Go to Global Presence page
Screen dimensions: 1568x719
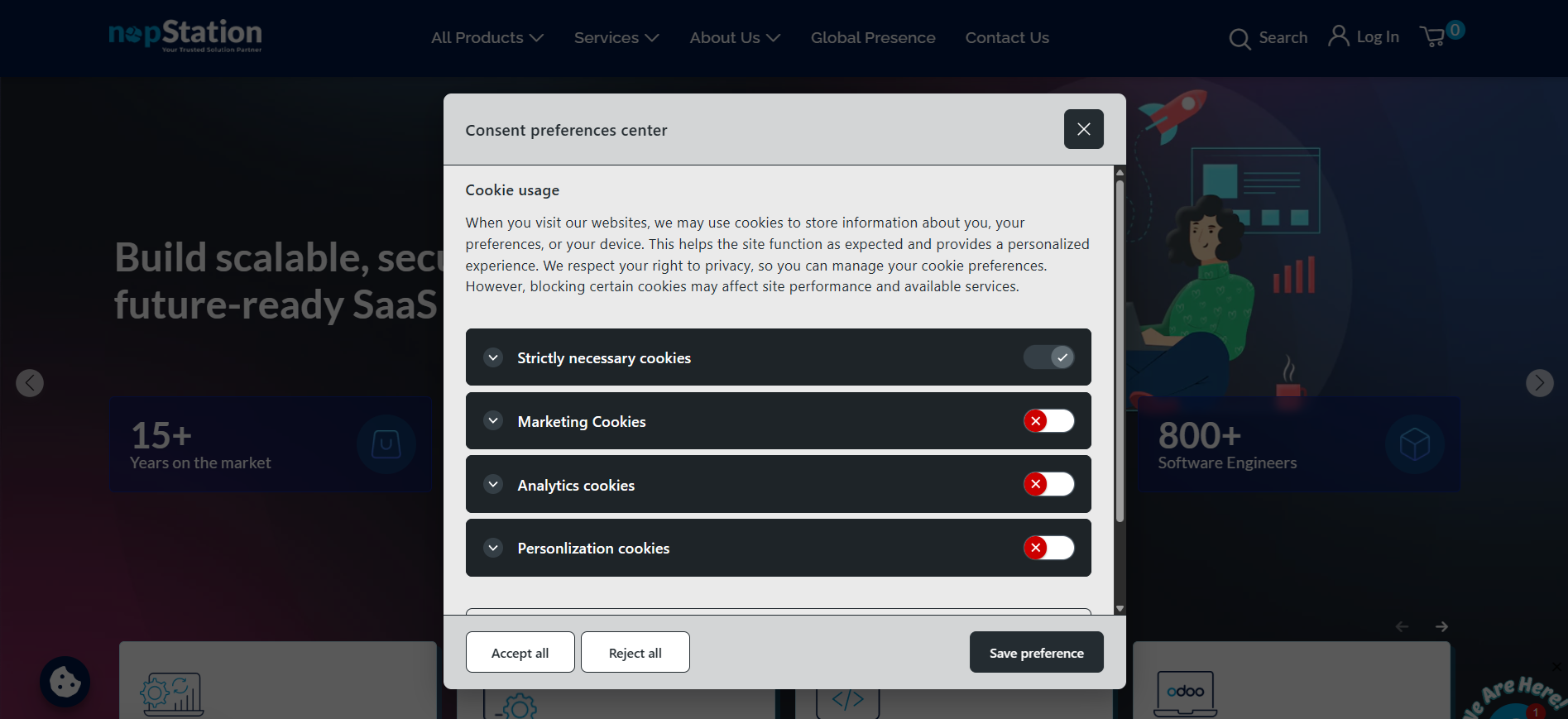[873, 38]
